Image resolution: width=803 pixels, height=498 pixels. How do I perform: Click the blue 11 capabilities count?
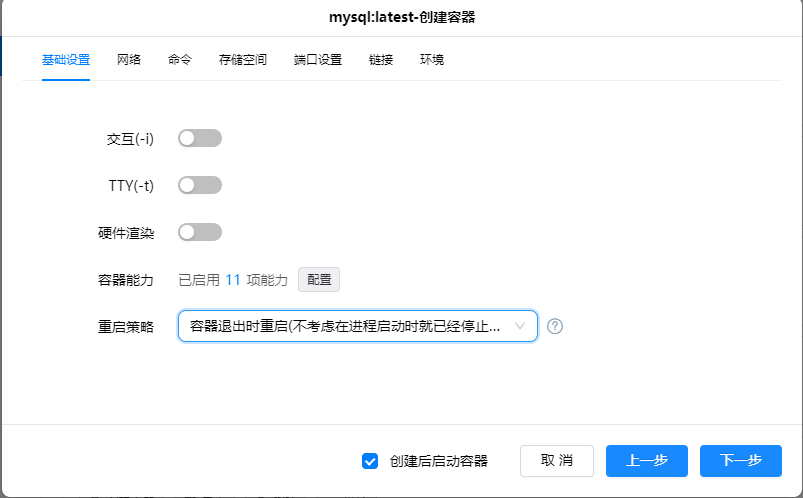pyautogui.click(x=233, y=280)
